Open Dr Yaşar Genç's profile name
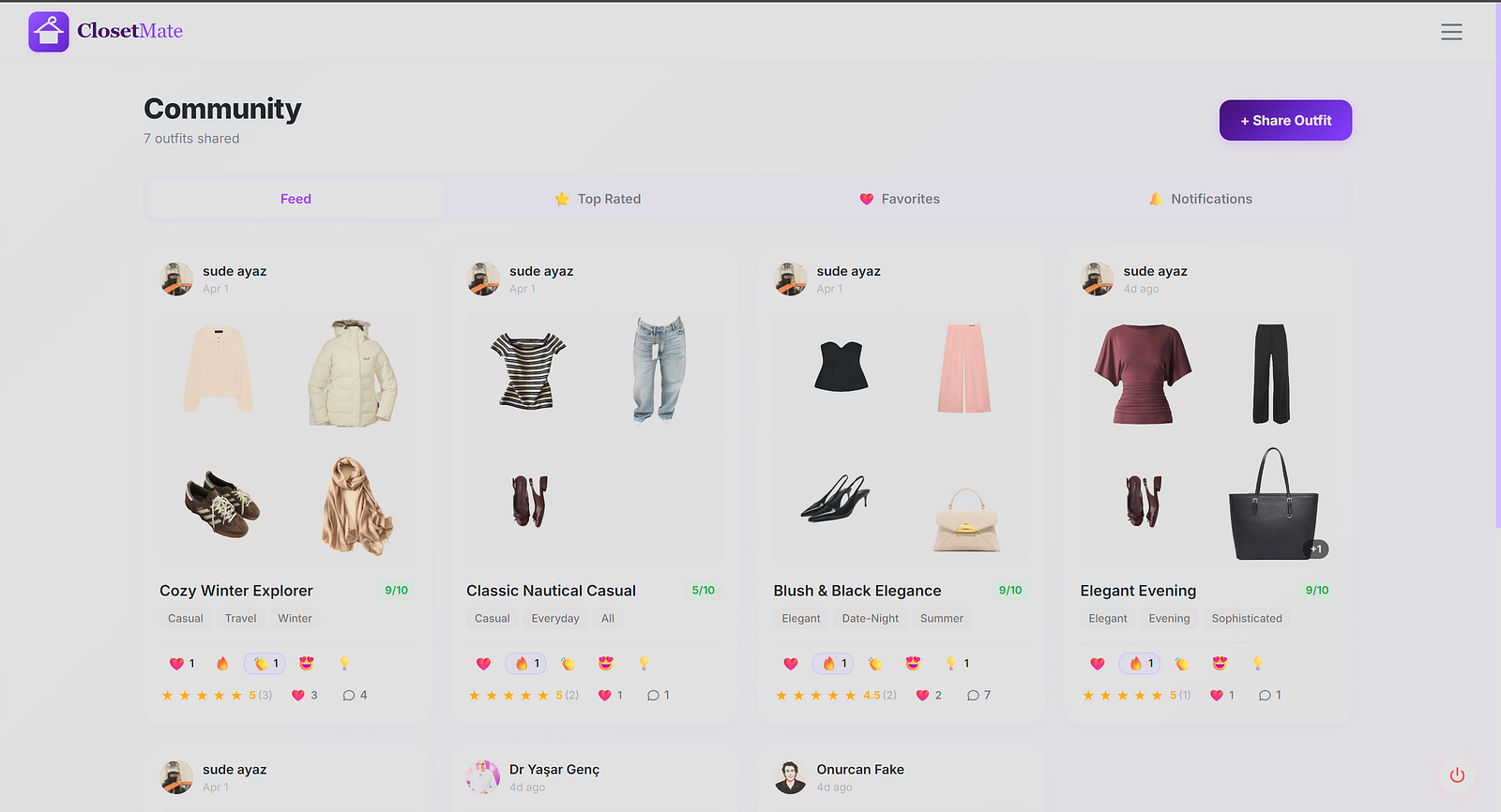 [x=554, y=770]
